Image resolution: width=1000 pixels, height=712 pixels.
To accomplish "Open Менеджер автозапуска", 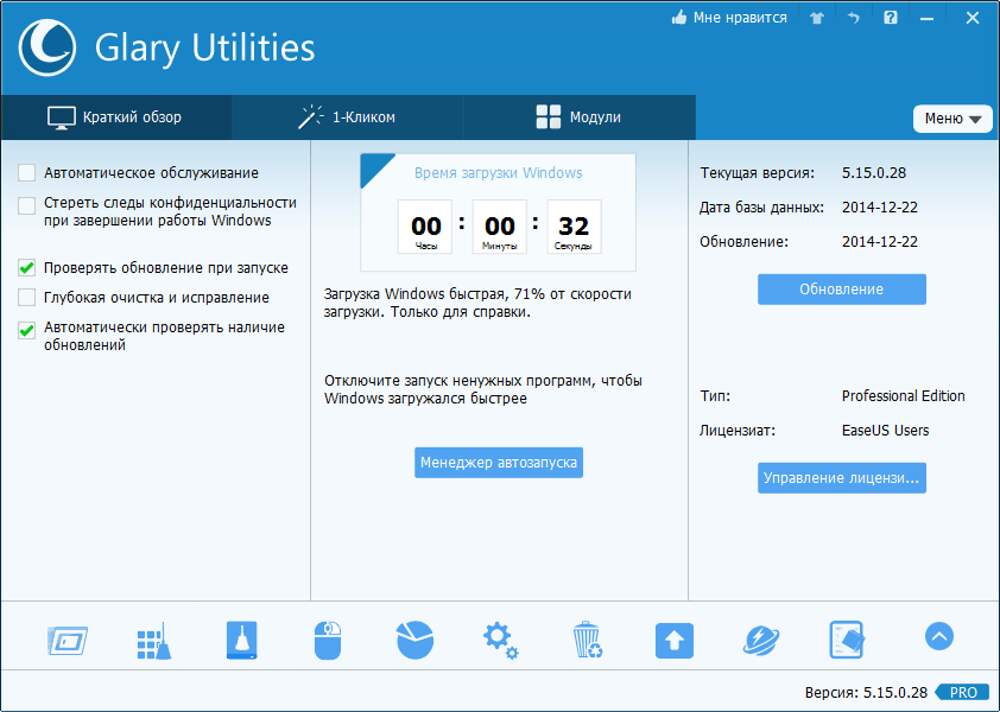I will click(x=498, y=463).
